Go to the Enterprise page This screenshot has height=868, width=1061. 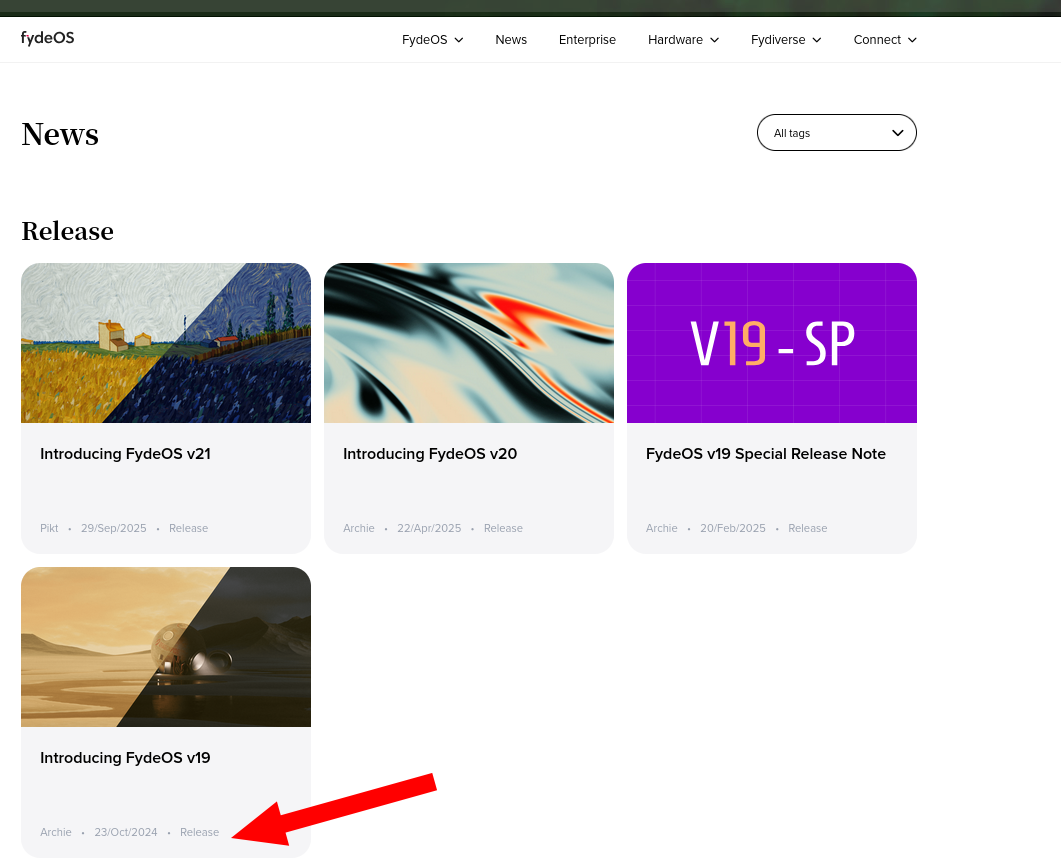point(587,40)
